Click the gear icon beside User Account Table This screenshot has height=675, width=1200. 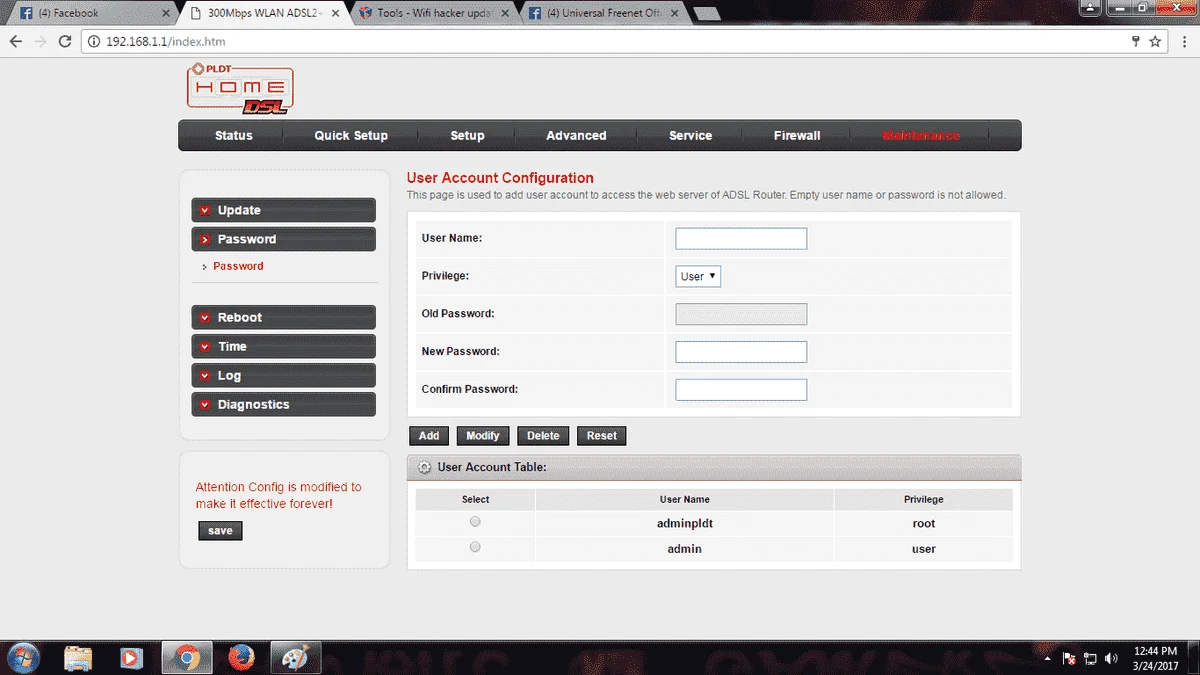pos(424,467)
